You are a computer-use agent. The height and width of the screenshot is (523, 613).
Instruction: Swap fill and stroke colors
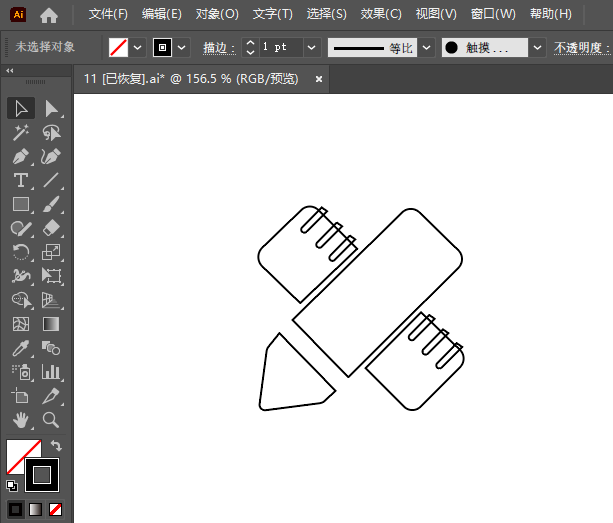tap(57, 446)
